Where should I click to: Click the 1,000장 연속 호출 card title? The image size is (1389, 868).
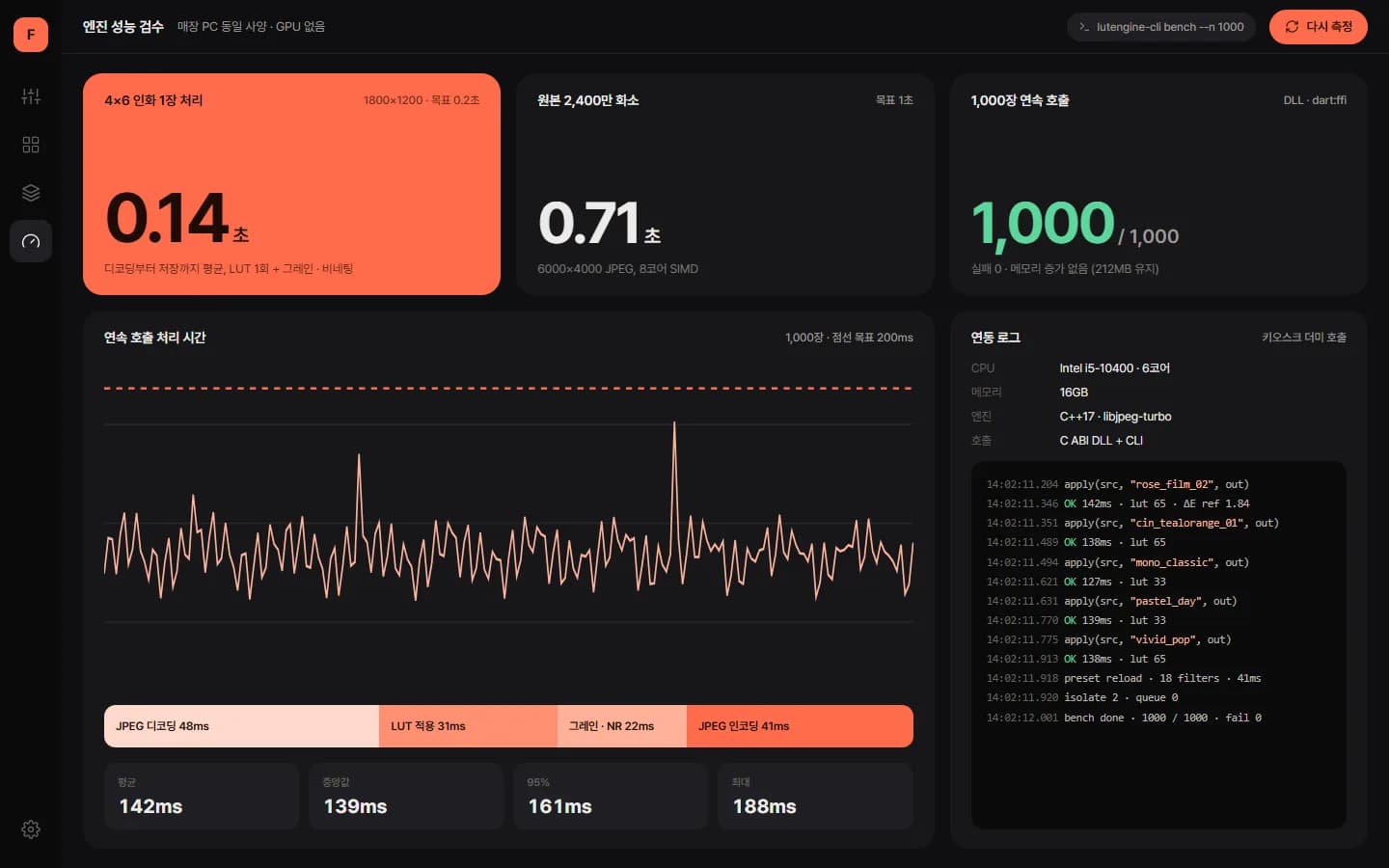pyautogui.click(x=1020, y=100)
